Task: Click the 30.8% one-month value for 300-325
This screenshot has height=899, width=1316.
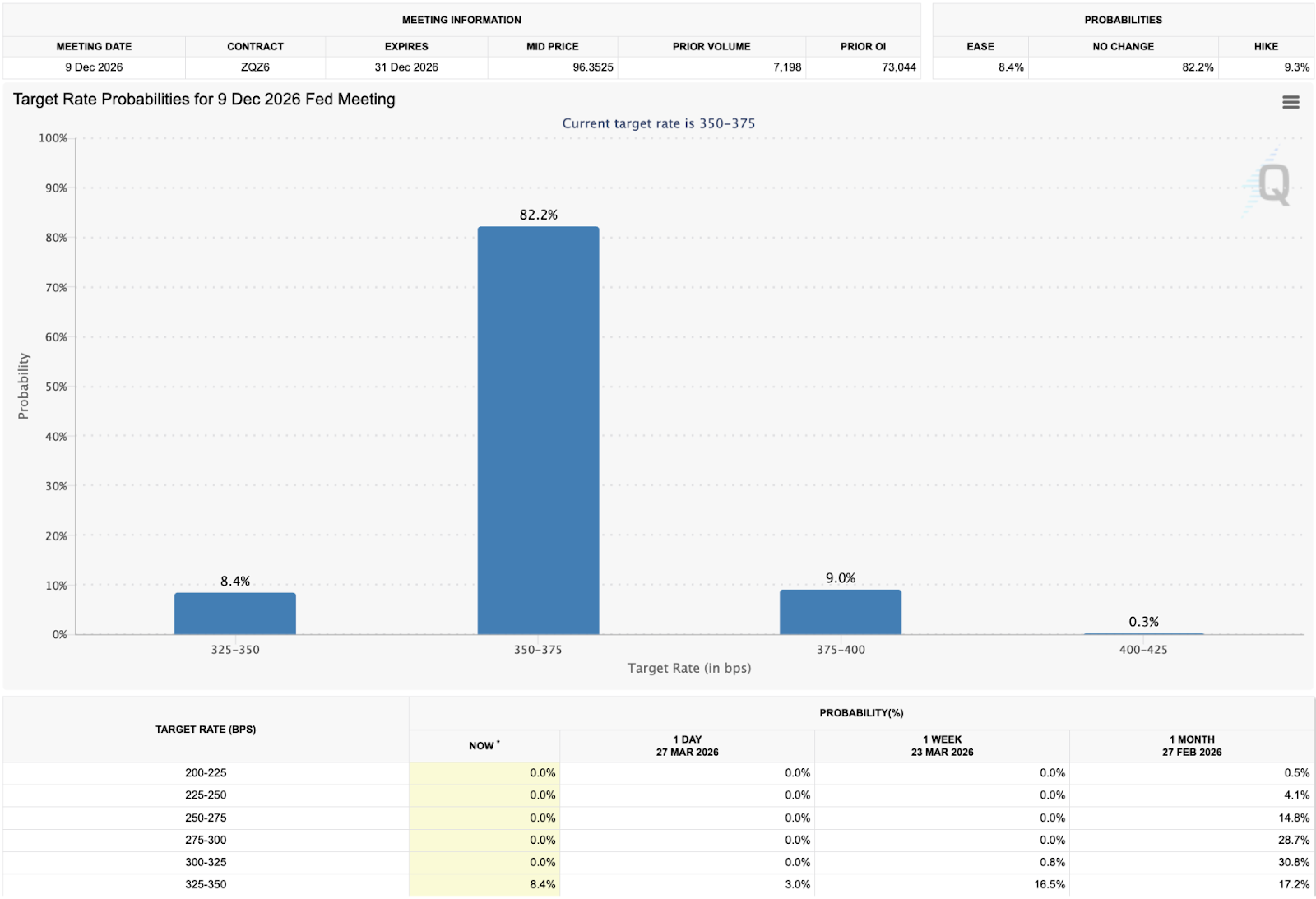Action: 1291,862
